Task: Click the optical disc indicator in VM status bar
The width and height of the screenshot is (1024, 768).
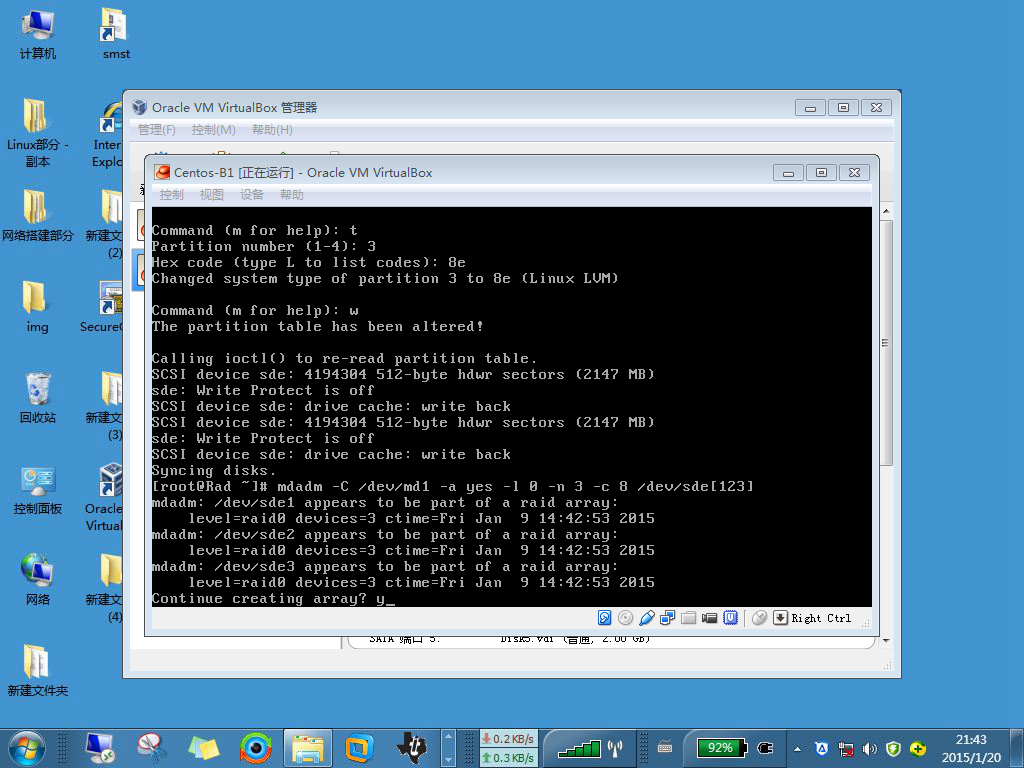Action: pos(625,618)
